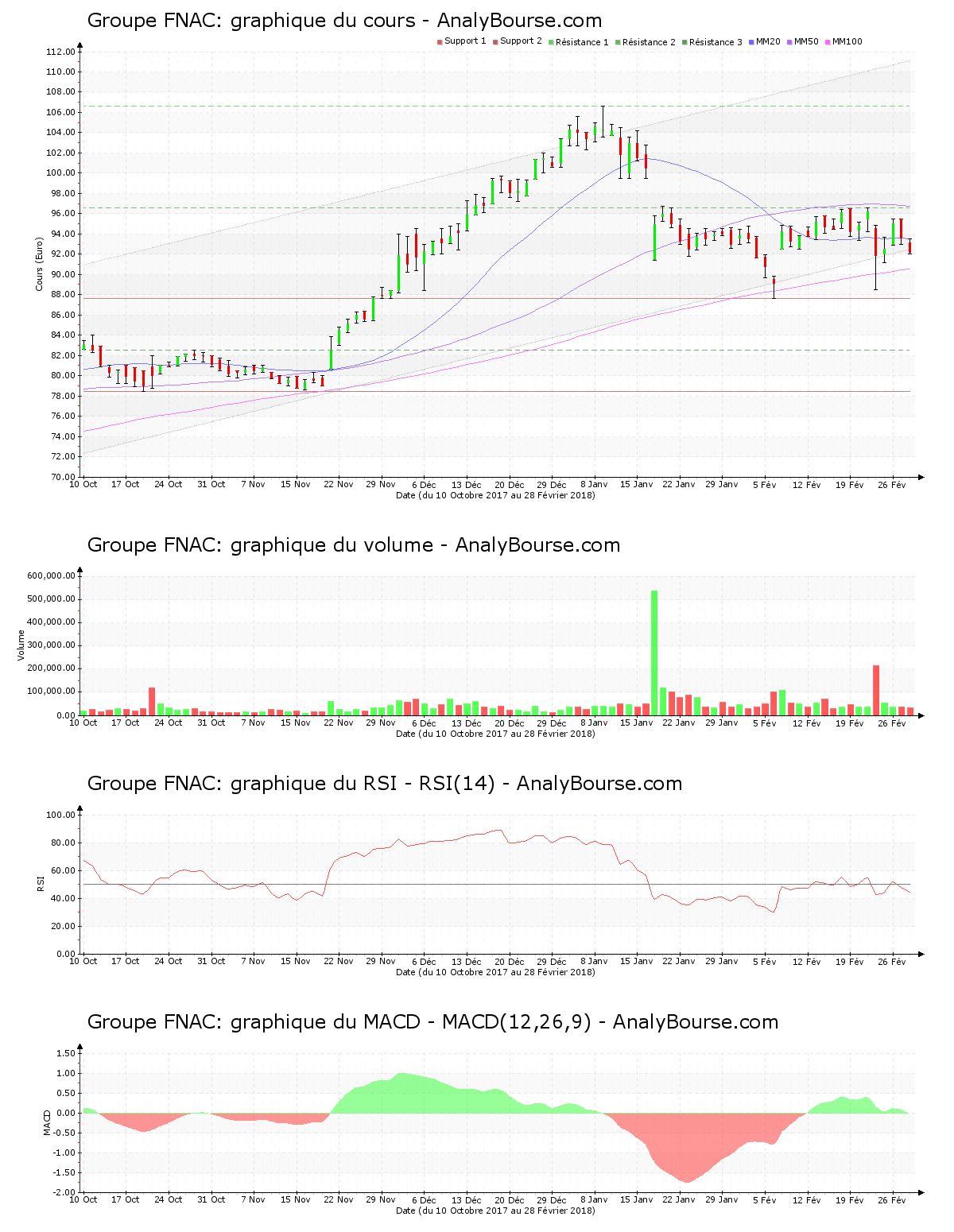The width and height of the screenshot is (954, 1232).
Task: Click the tall red volume bar near 26 Fév
Action: [x=876, y=690]
